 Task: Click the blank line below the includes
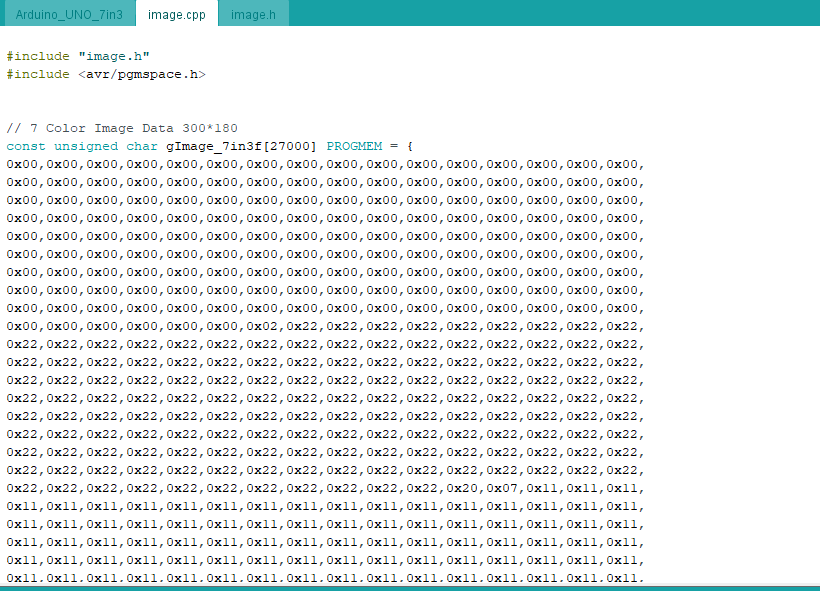coord(200,100)
